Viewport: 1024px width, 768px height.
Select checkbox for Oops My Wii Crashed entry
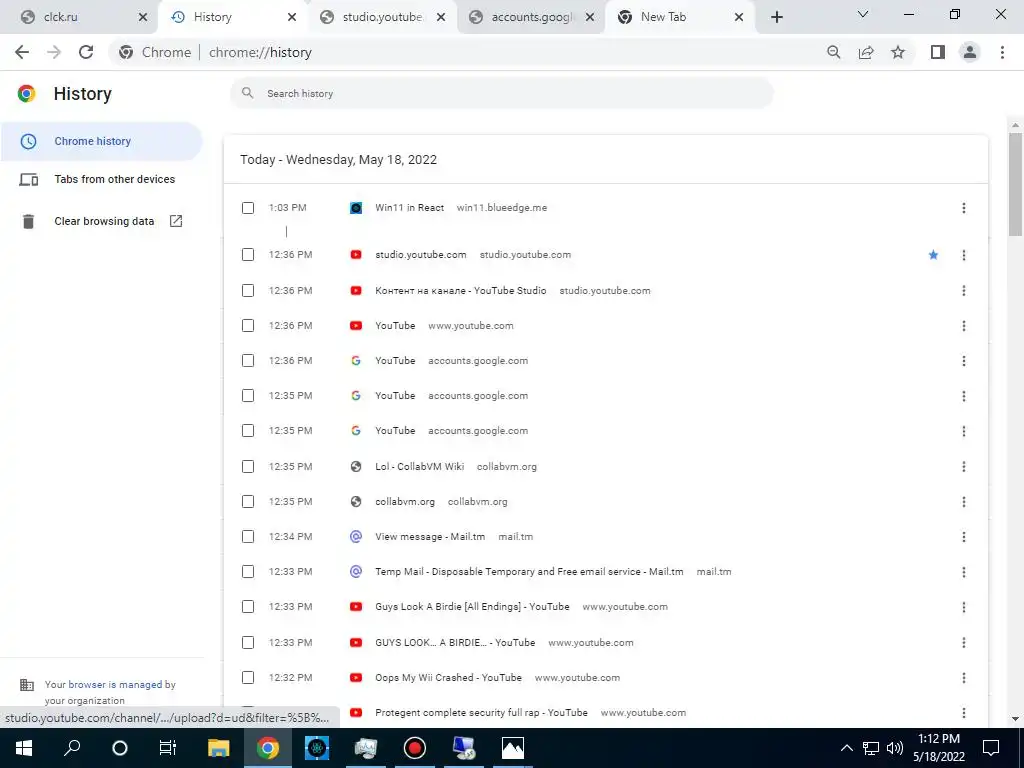click(x=248, y=677)
